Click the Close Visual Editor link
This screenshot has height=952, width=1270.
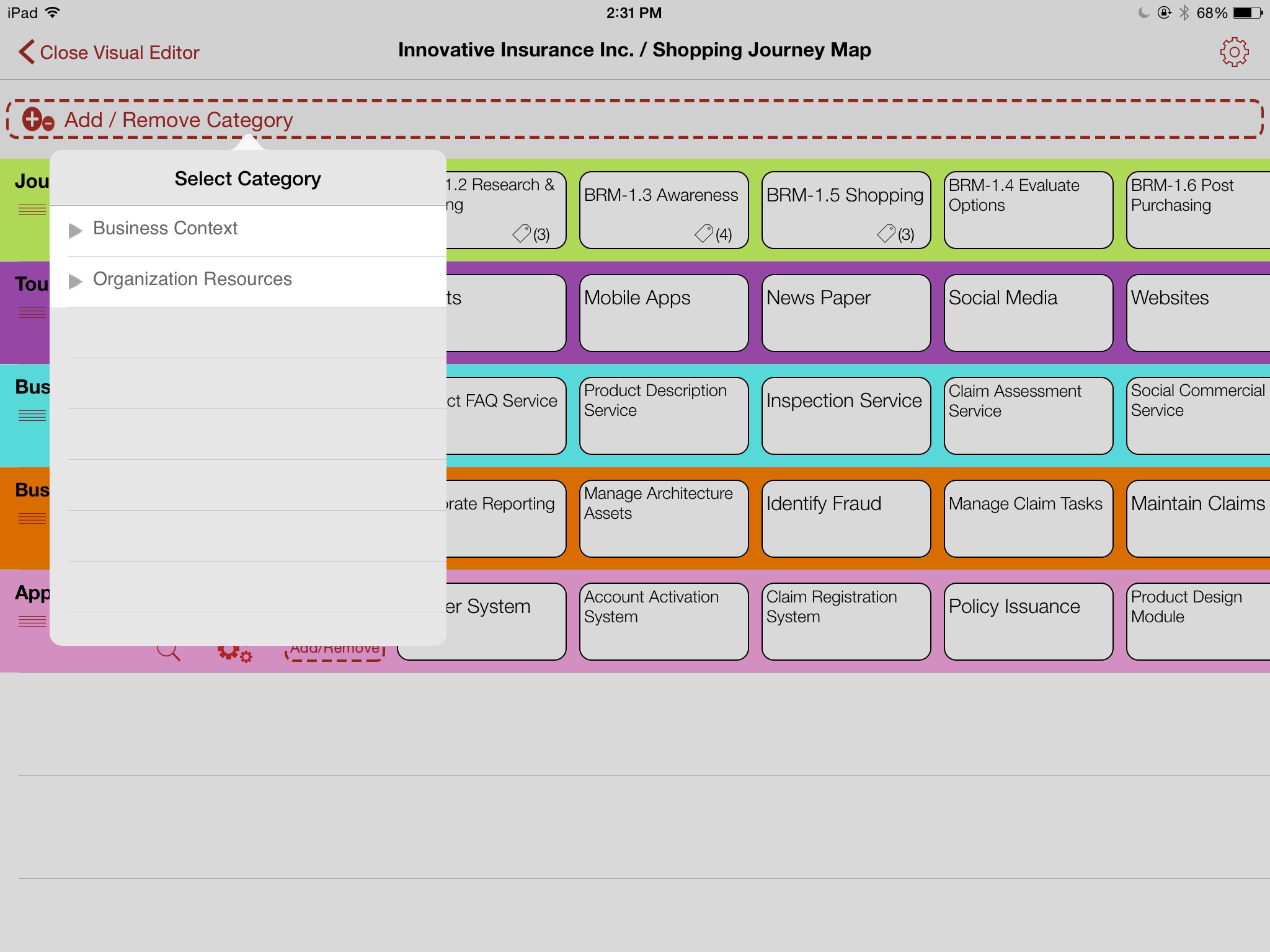coord(119,53)
